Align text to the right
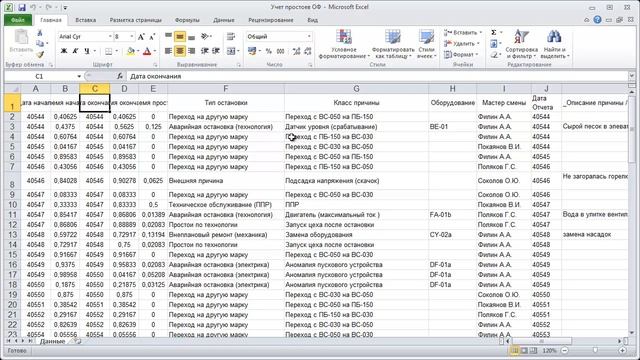 191,51
